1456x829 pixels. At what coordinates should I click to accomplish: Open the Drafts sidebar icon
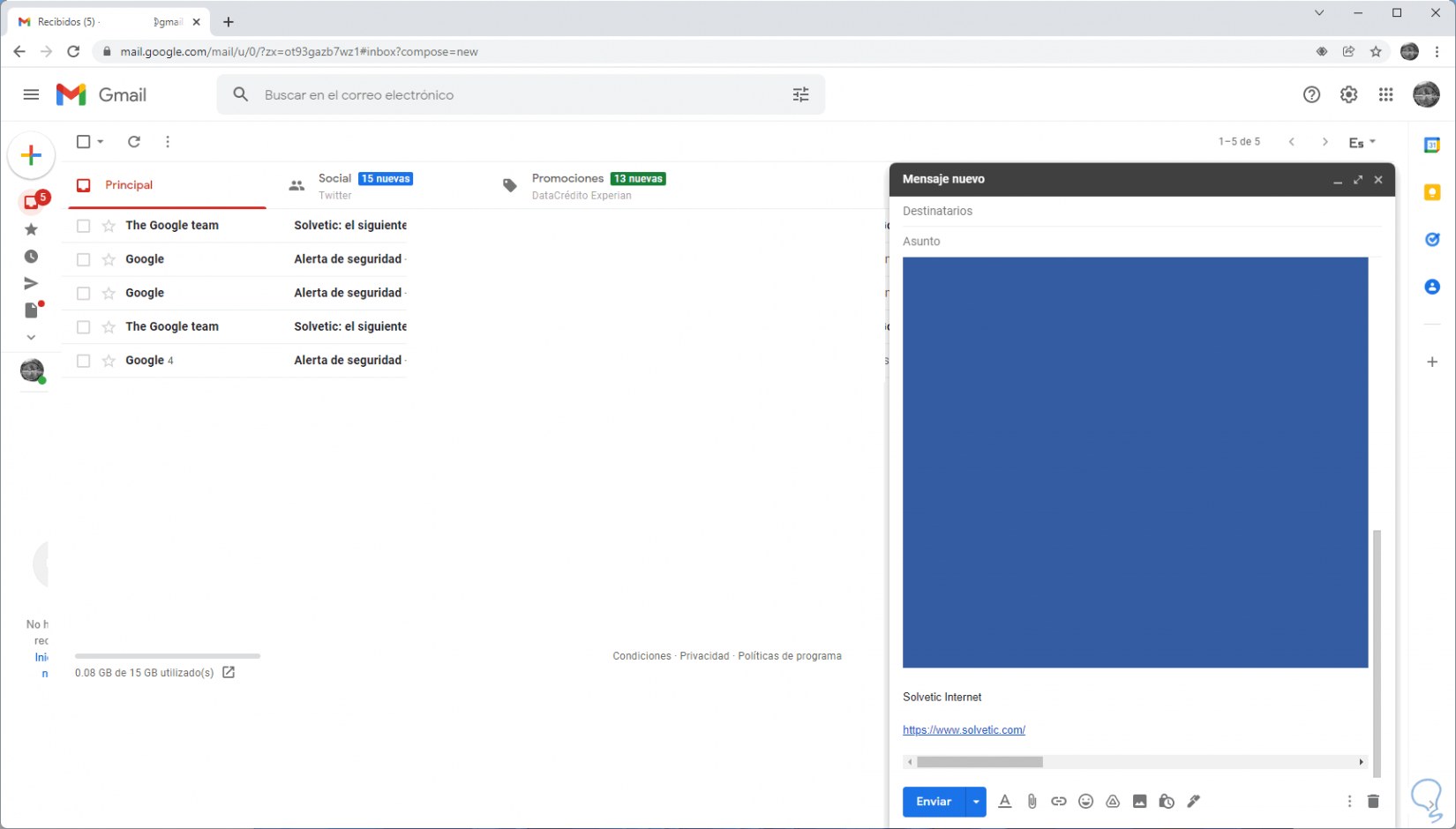(x=32, y=310)
